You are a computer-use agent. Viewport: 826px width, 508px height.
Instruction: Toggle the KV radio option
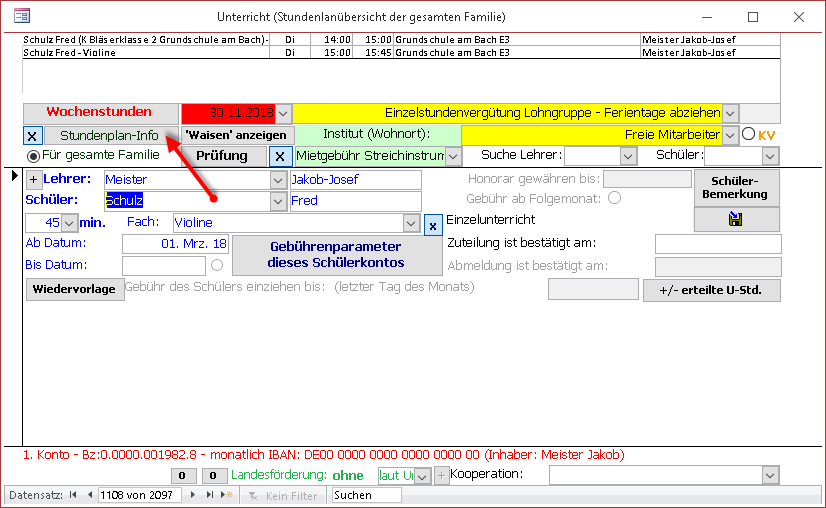748,134
